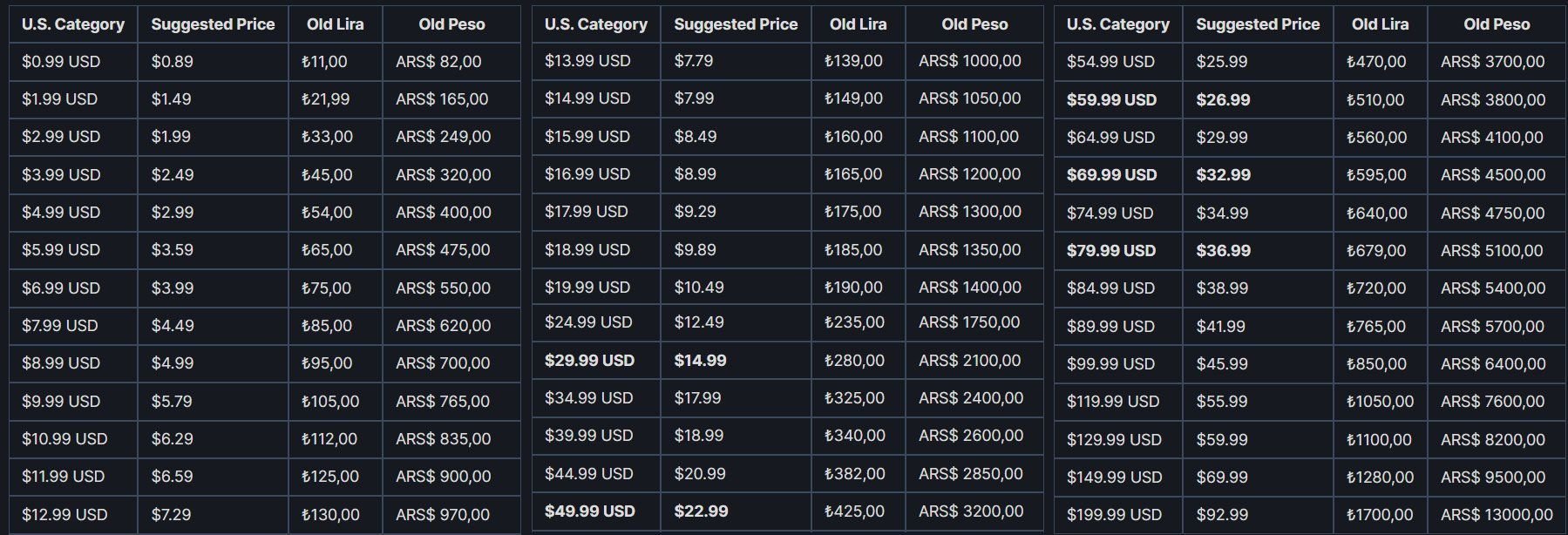Click the ₺382,00 Old Lira cell
Image resolution: width=1568 pixels, height=535 pixels.
pyautogui.click(x=854, y=474)
